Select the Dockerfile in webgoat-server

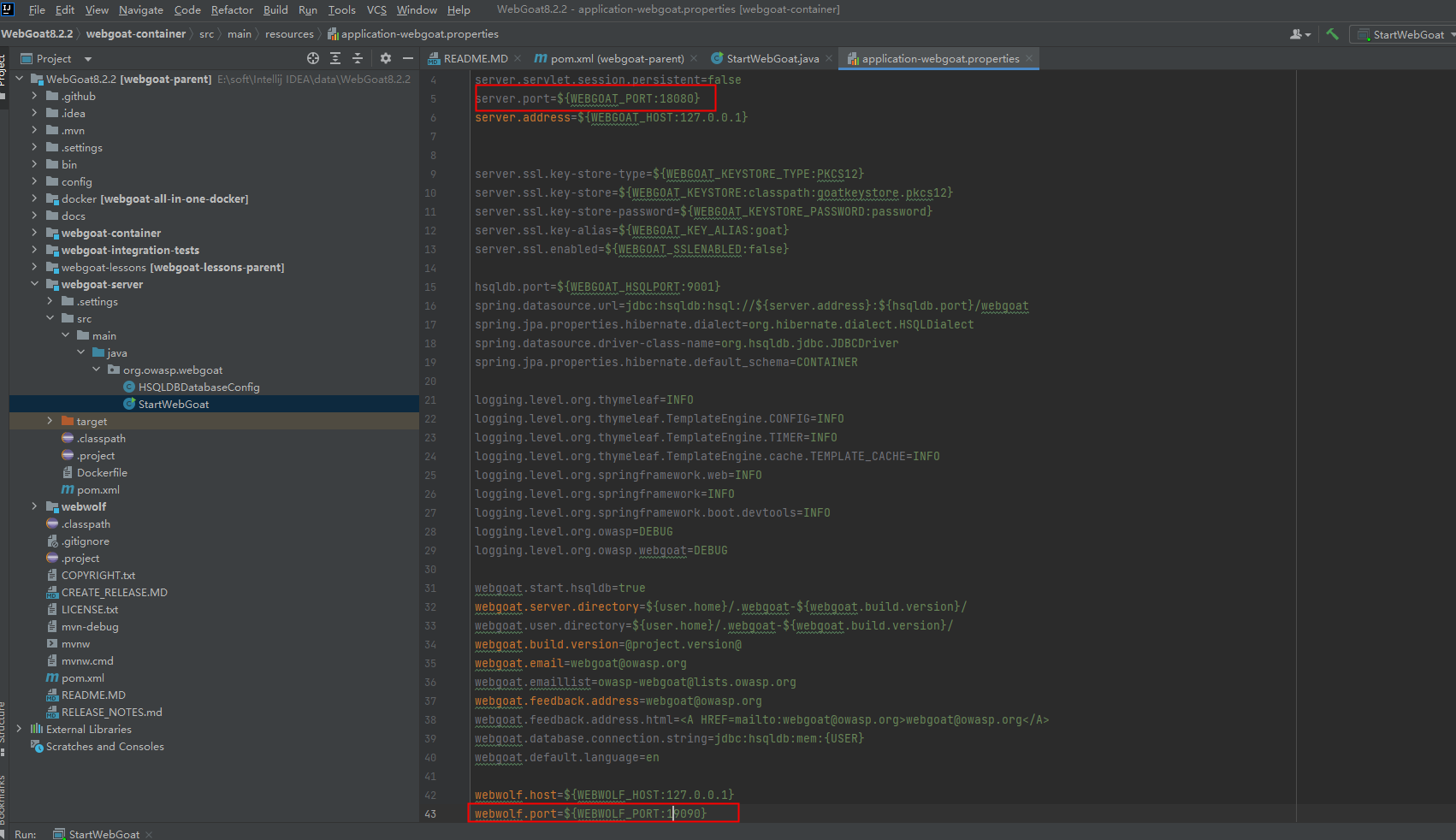point(102,472)
